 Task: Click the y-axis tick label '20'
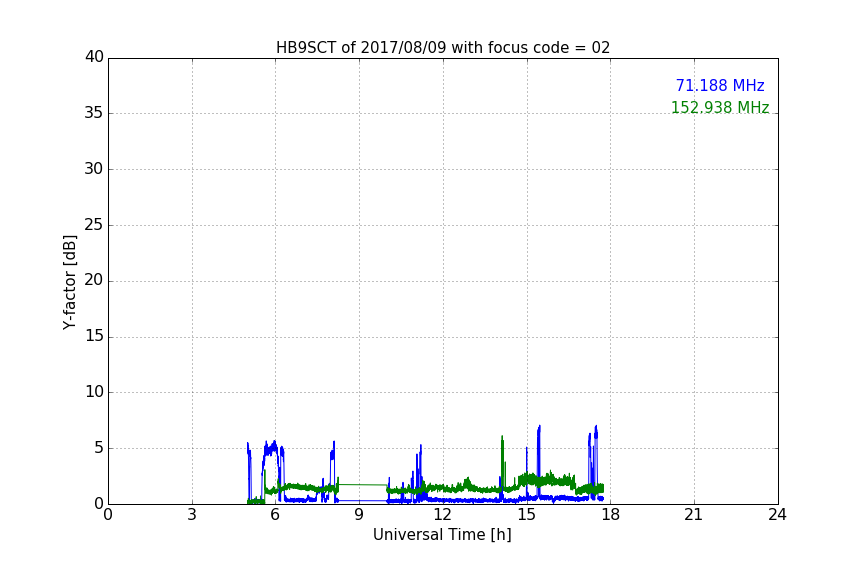pos(94,280)
